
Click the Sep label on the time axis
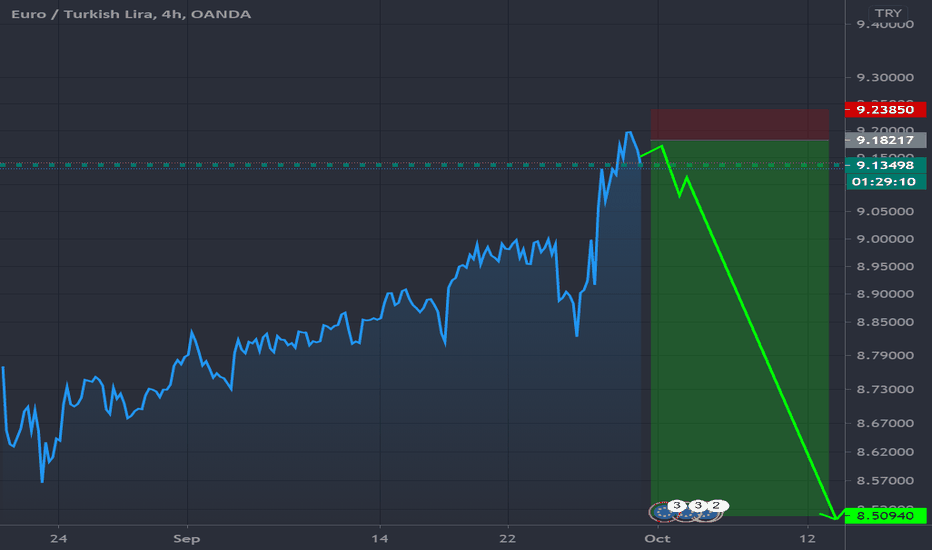(x=187, y=539)
